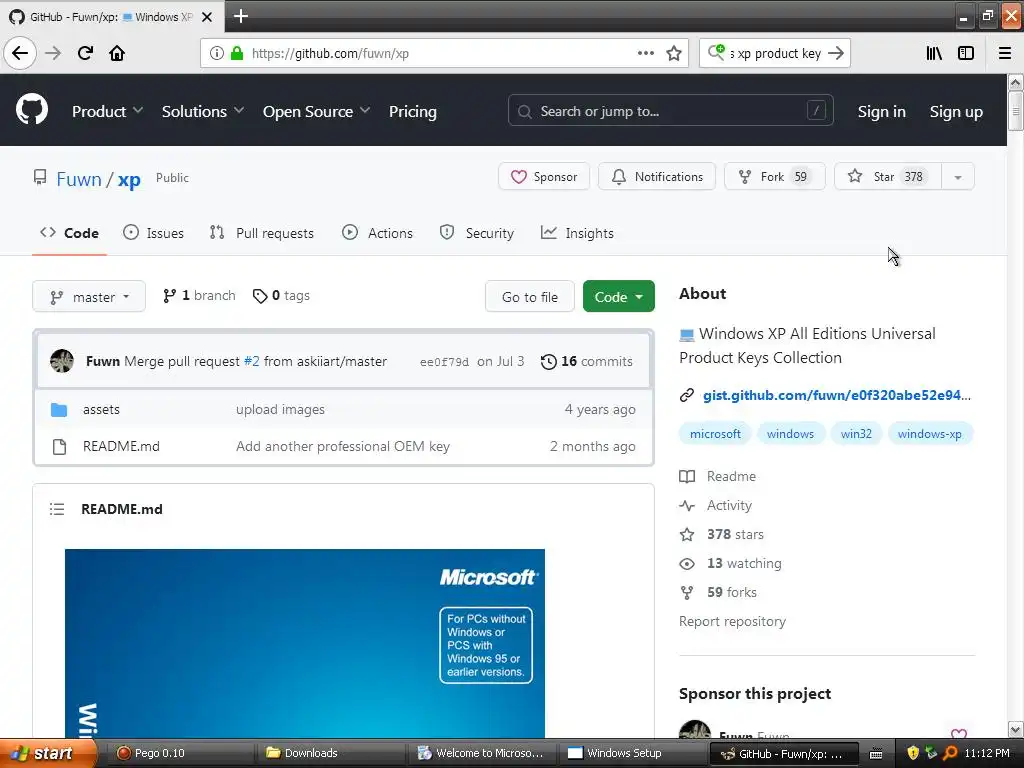Open the gist.github.com link
This screenshot has height=768, width=1024.
[837, 395]
